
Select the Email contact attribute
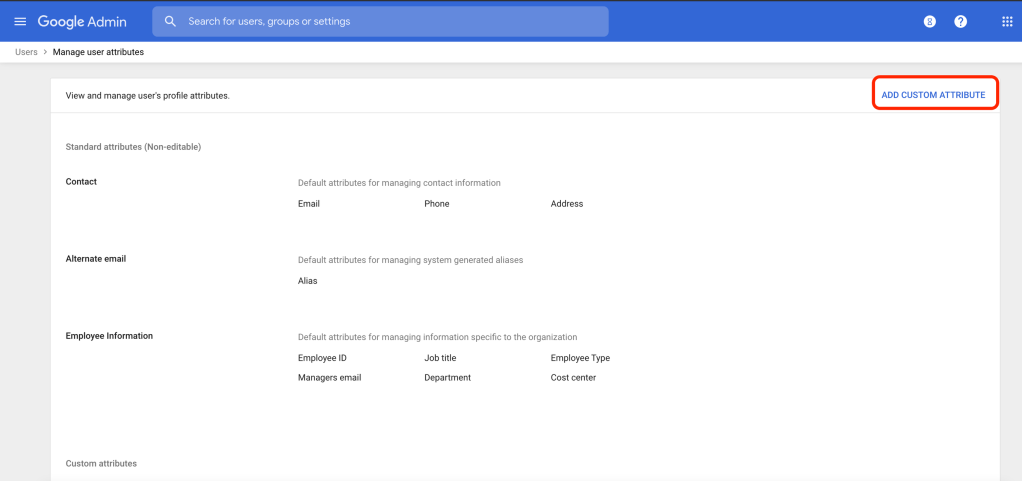309,204
